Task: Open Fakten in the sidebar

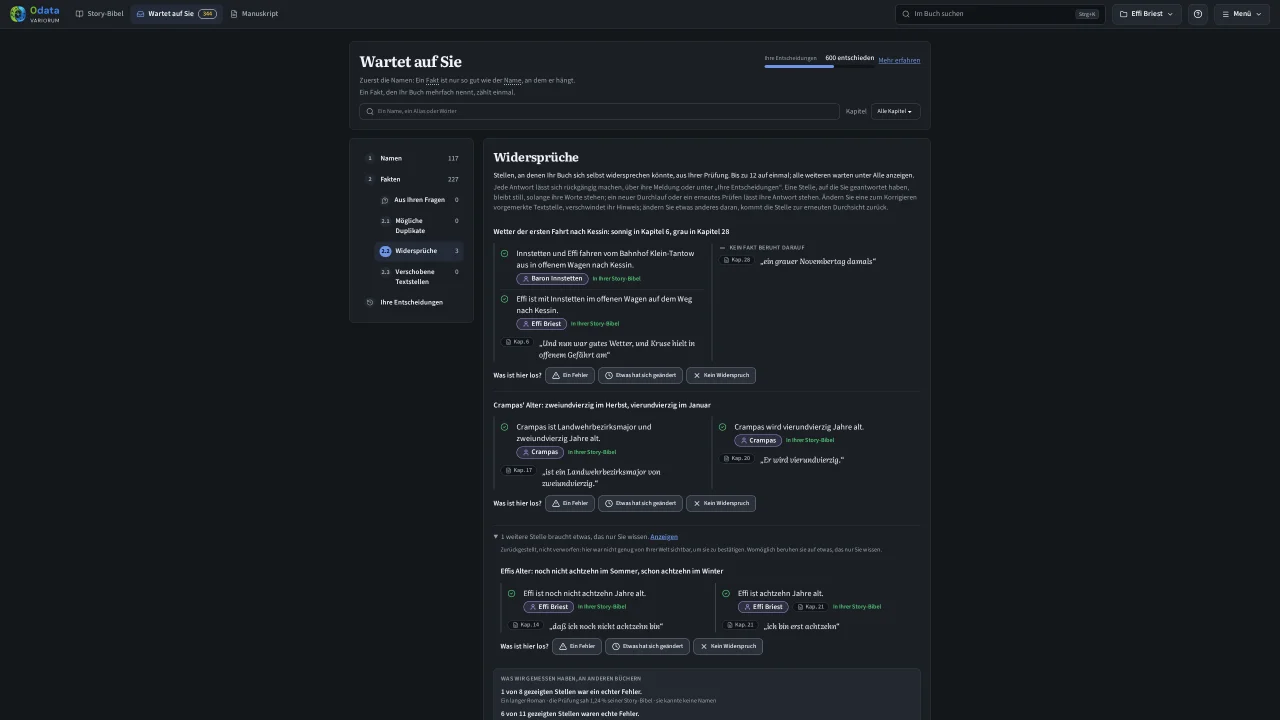Action: tap(411, 179)
